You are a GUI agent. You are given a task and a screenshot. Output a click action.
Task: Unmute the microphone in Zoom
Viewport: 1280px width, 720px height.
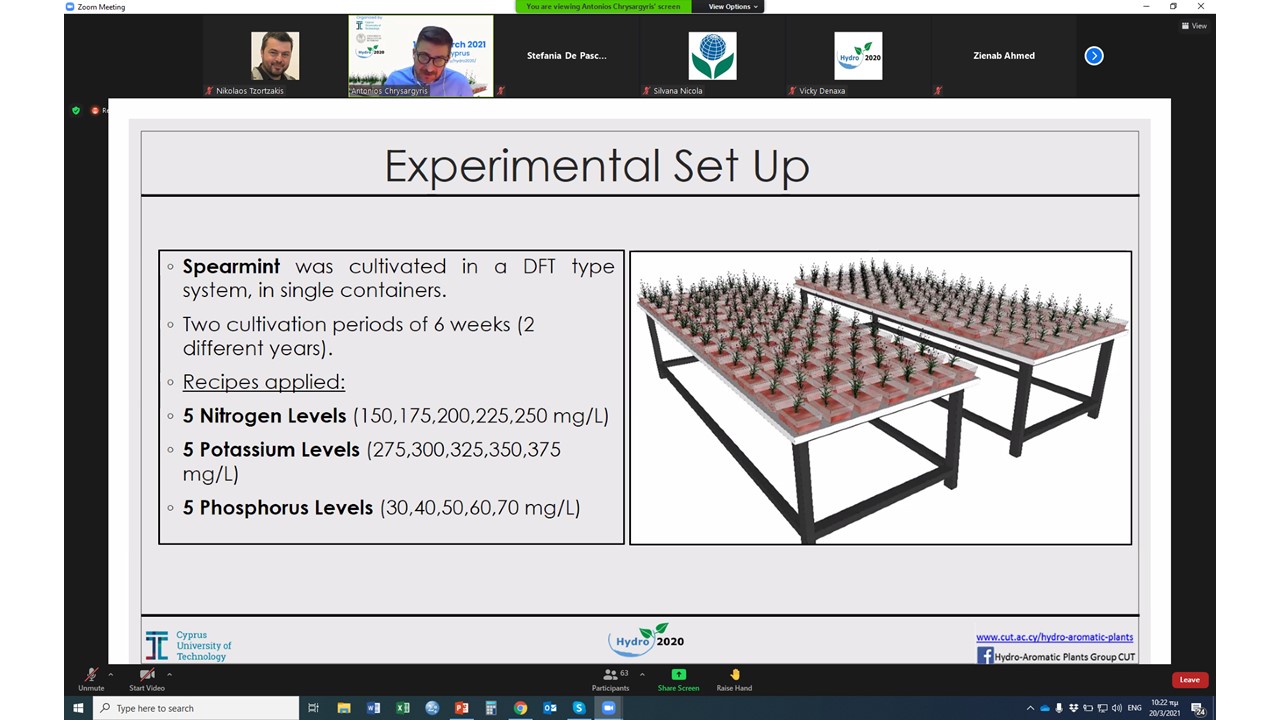tap(91, 677)
